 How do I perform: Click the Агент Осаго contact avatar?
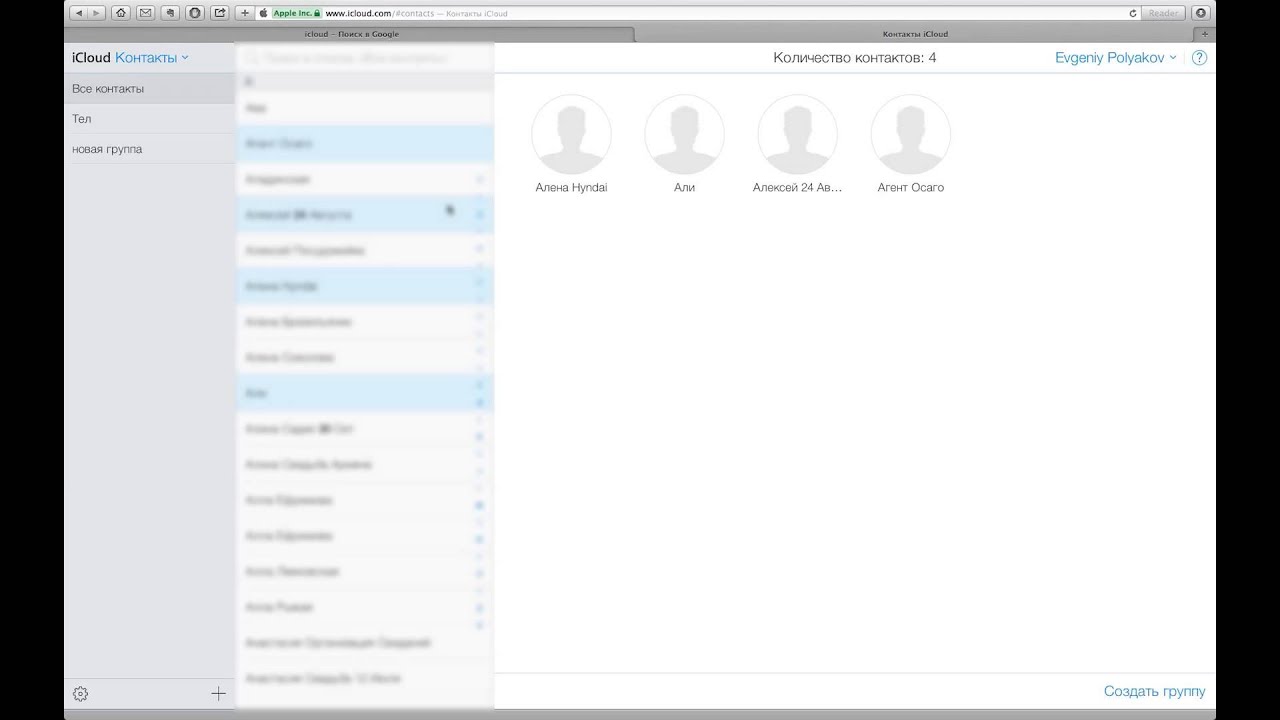coord(910,134)
